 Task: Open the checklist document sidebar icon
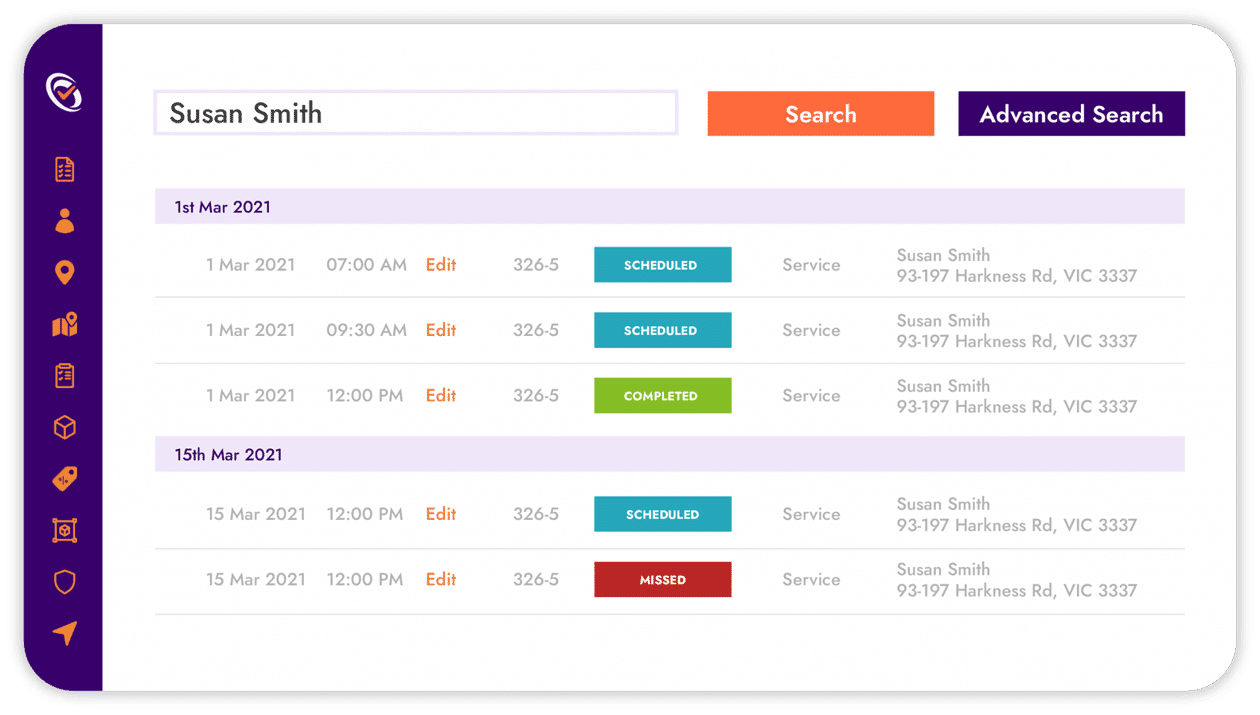pyautogui.click(x=65, y=169)
